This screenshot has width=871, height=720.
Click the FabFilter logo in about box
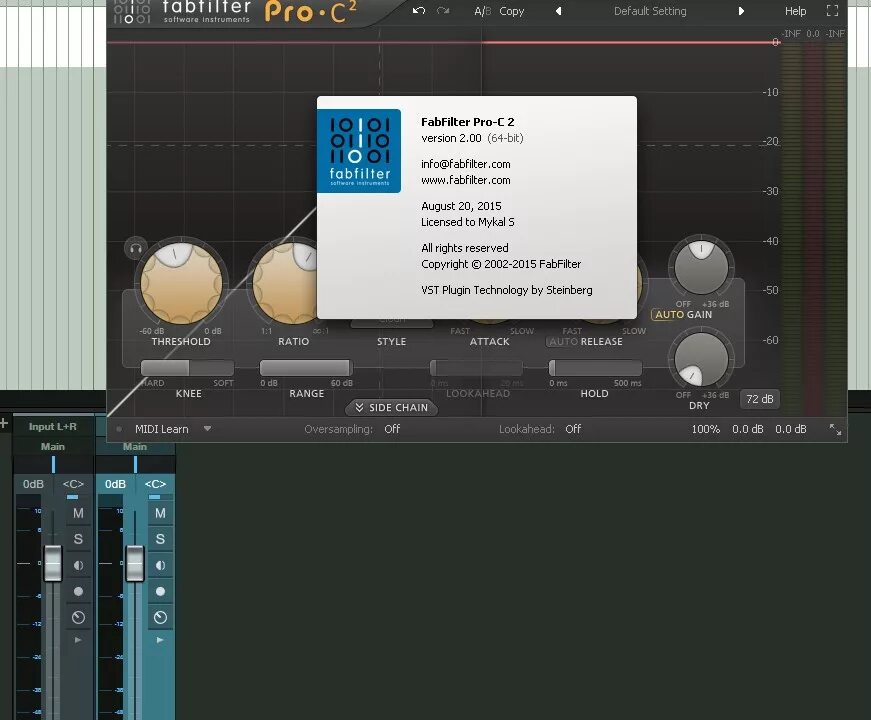point(359,151)
